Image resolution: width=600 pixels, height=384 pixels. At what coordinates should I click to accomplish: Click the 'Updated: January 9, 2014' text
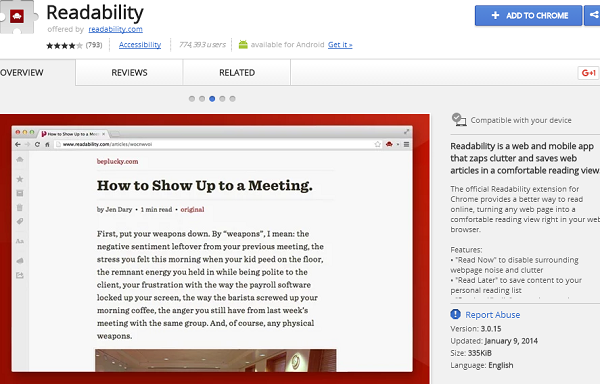(494, 341)
